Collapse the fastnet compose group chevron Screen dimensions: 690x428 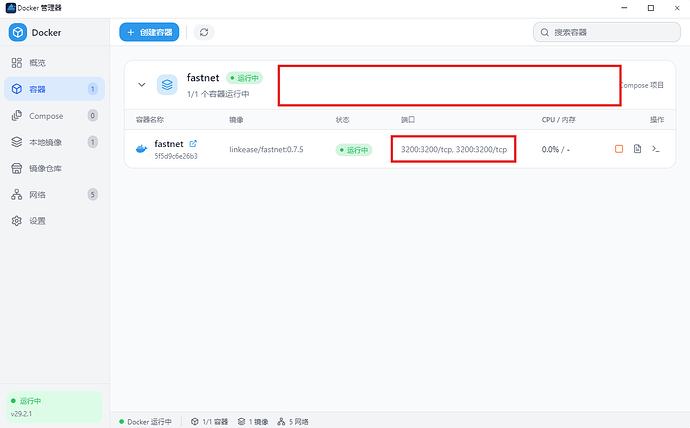142,84
